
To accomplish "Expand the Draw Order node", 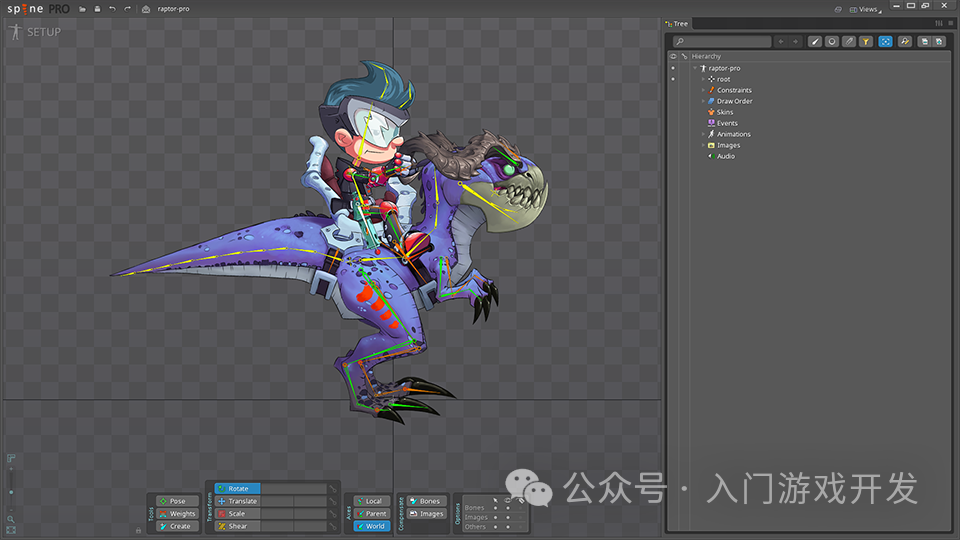I will [703, 101].
